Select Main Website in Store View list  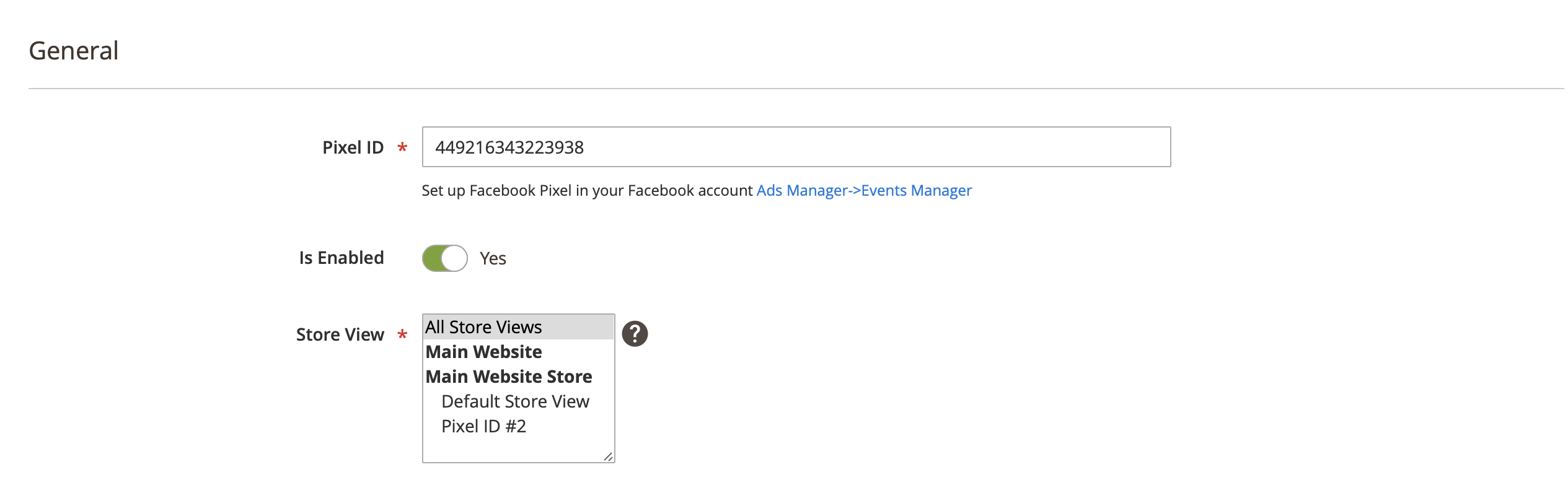tap(518, 352)
